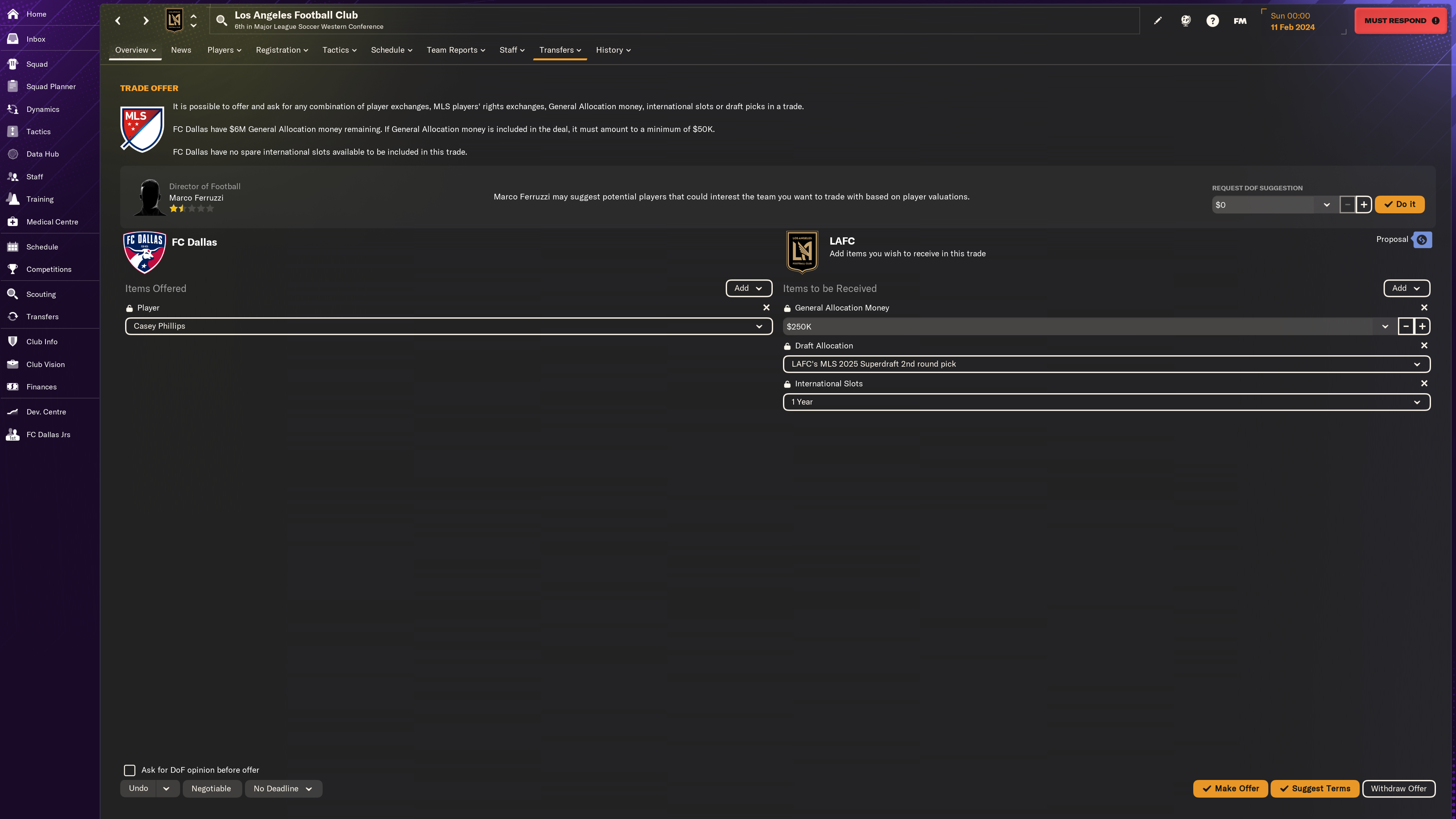
Task: Open Competitions in sidebar
Action: click(49, 269)
